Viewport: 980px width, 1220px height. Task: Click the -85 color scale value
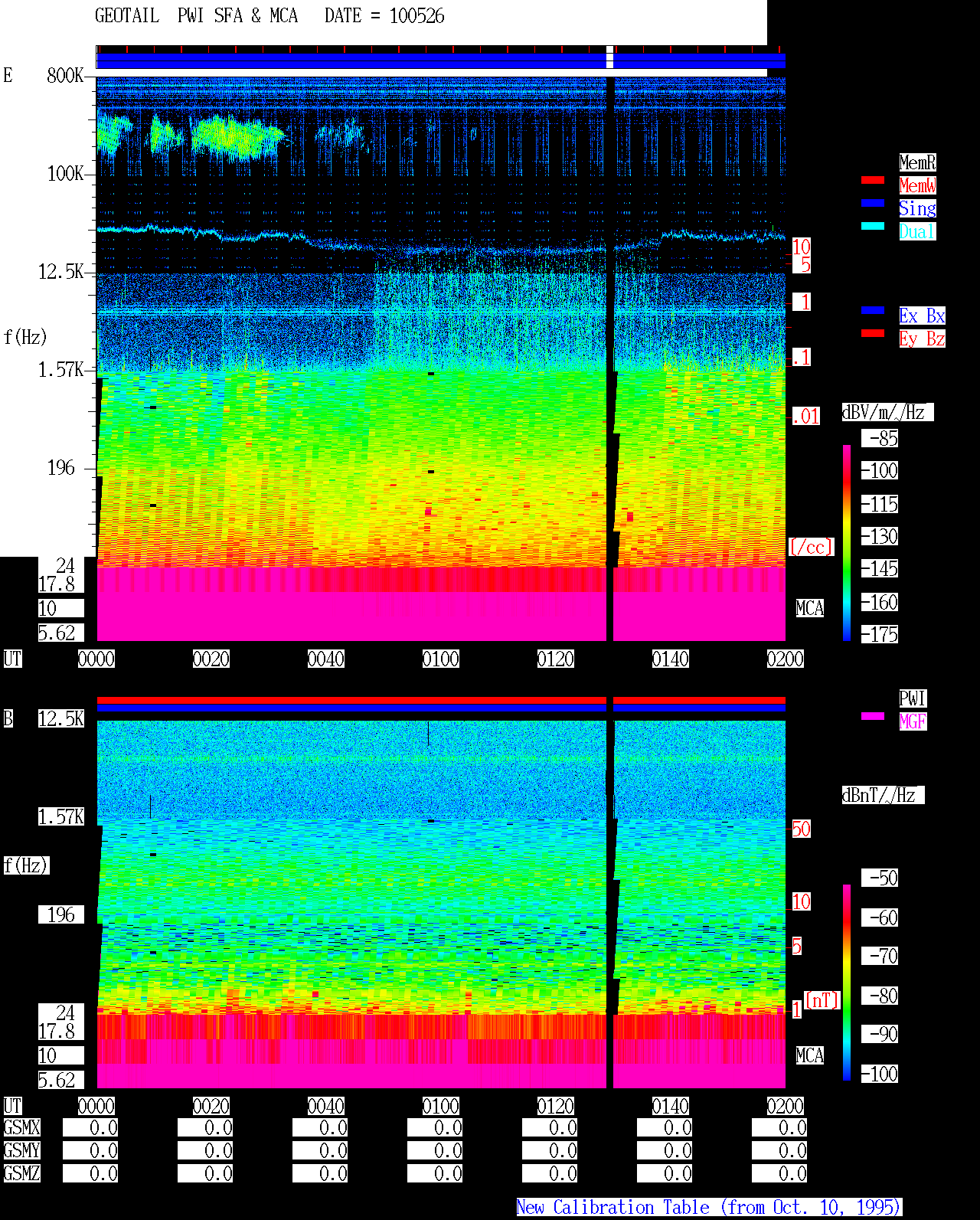pos(880,439)
